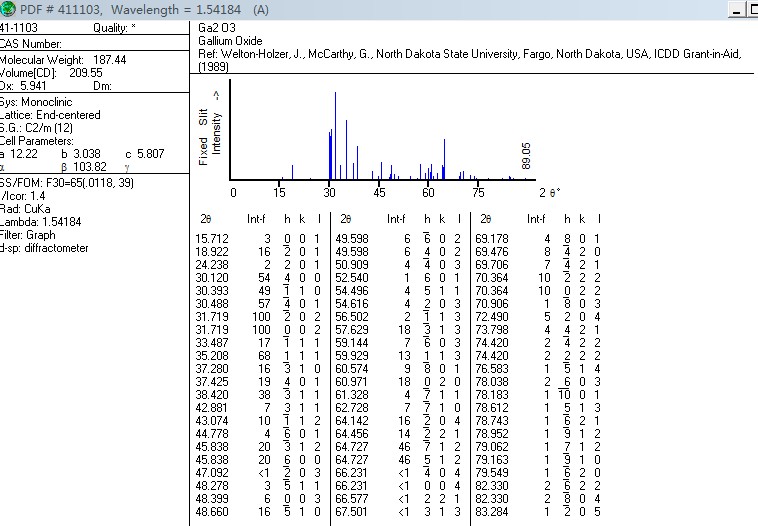
Task: Select the Ga2 O3 formula text
Action: (x=217, y=28)
